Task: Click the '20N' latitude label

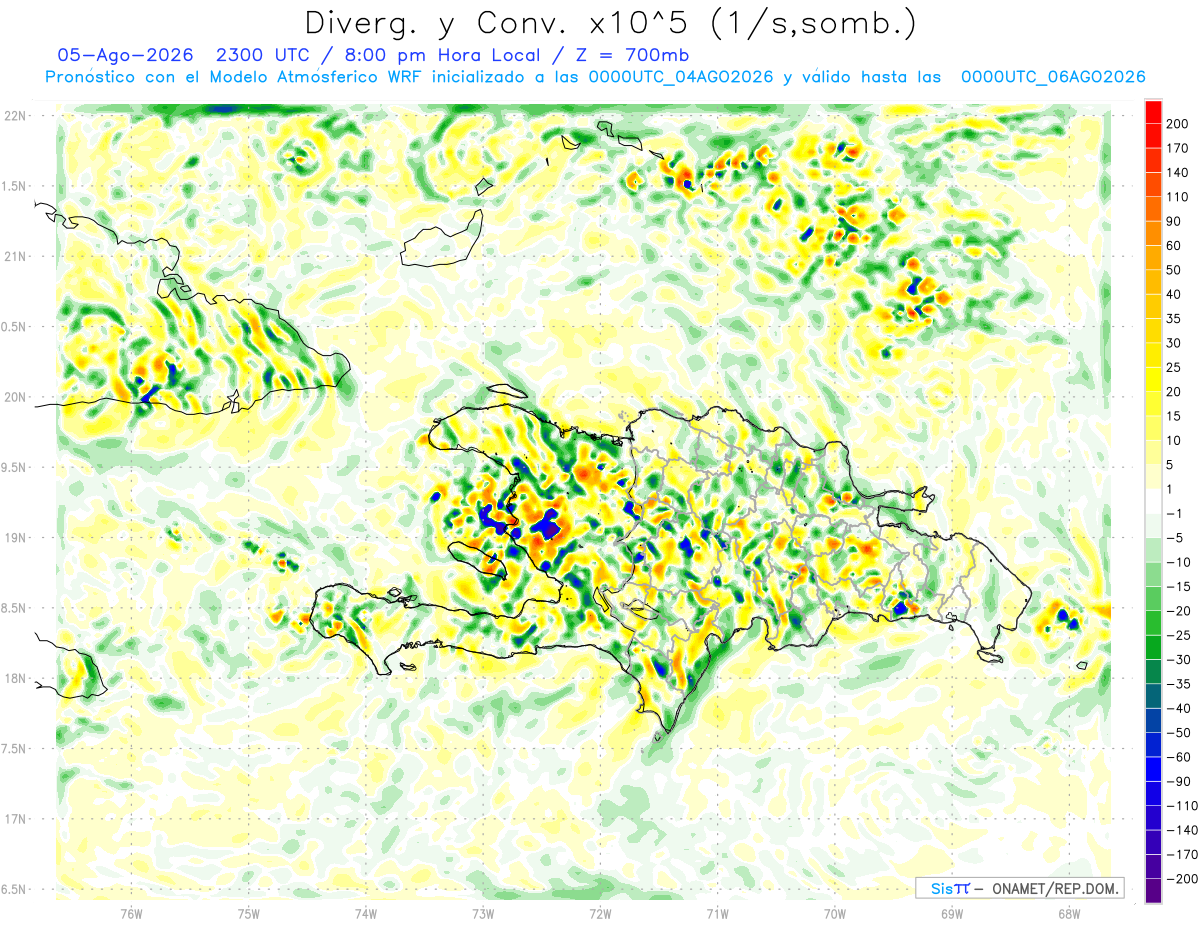Action: tap(16, 397)
